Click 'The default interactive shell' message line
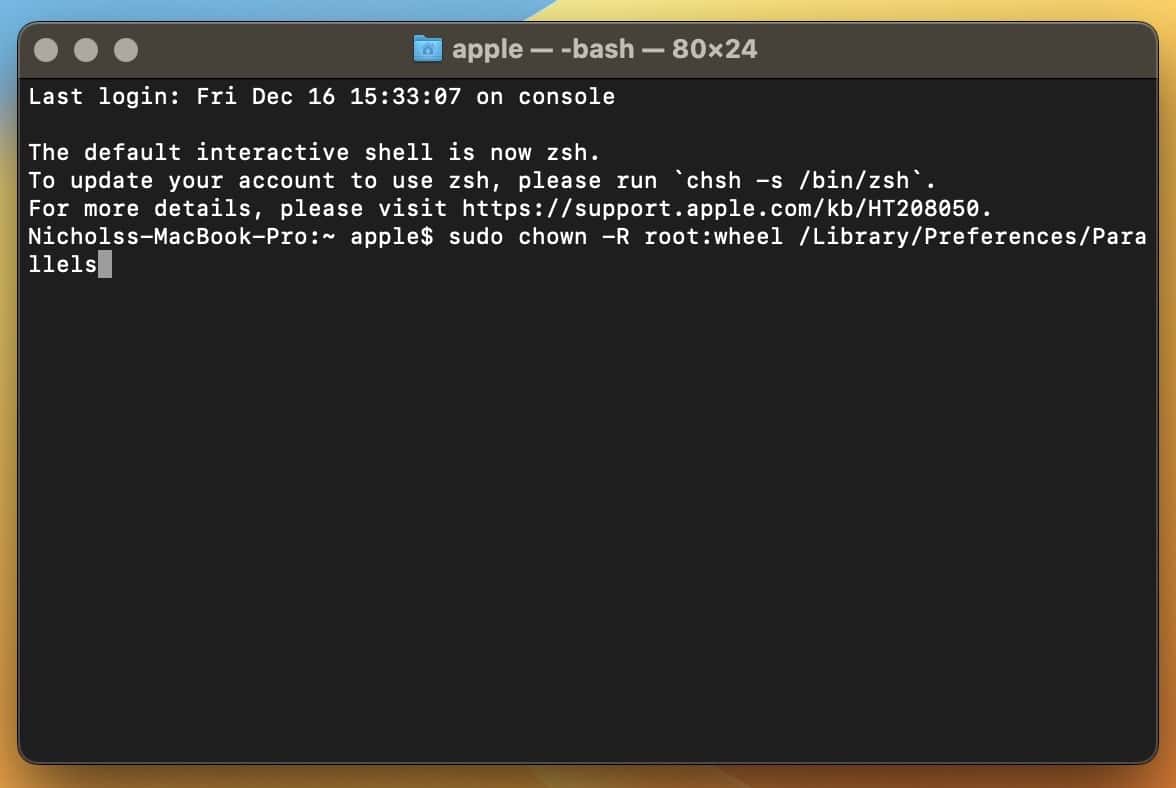 314,153
